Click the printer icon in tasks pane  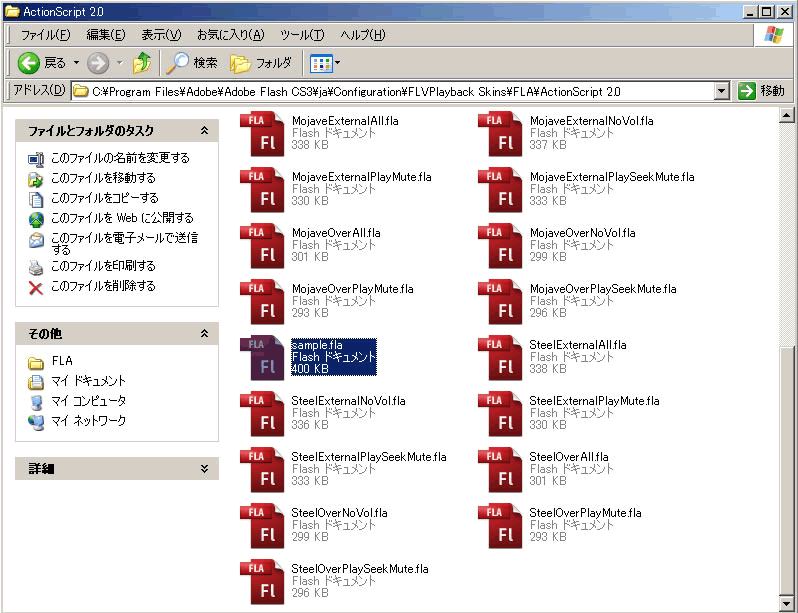click(36, 267)
